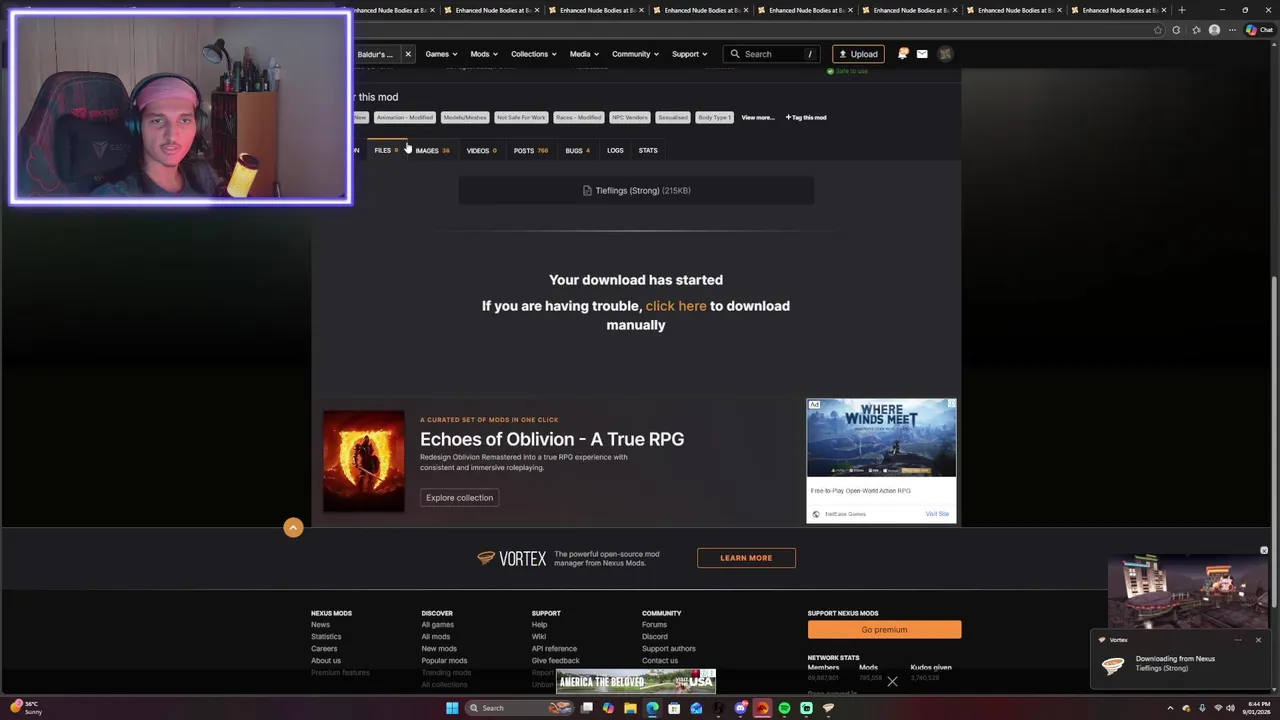This screenshot has width=1280, height=720.
Task: Open the Popular mods footer link
Action: pyautogui.click(x=444, y=661)
